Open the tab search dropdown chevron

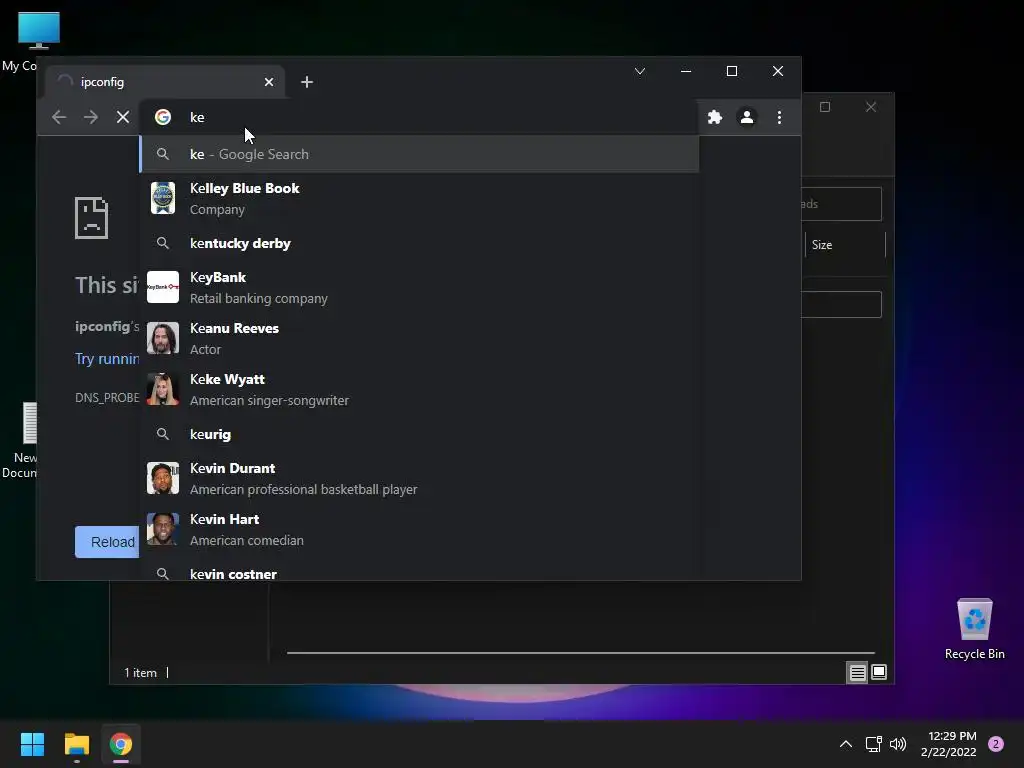click(x=640, y=71)
